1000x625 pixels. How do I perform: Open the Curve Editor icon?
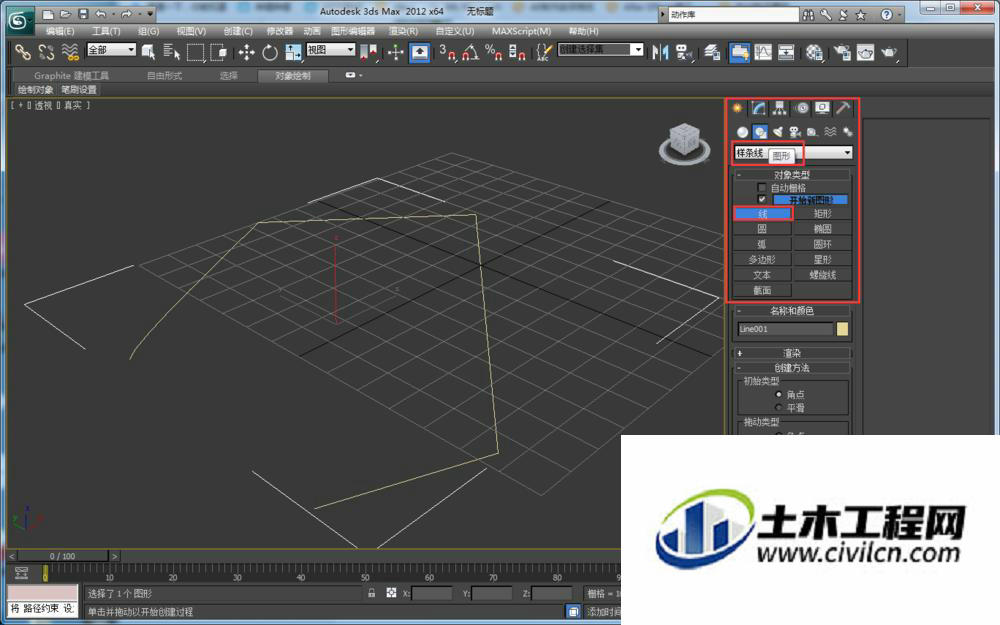[x=763, y=52]
